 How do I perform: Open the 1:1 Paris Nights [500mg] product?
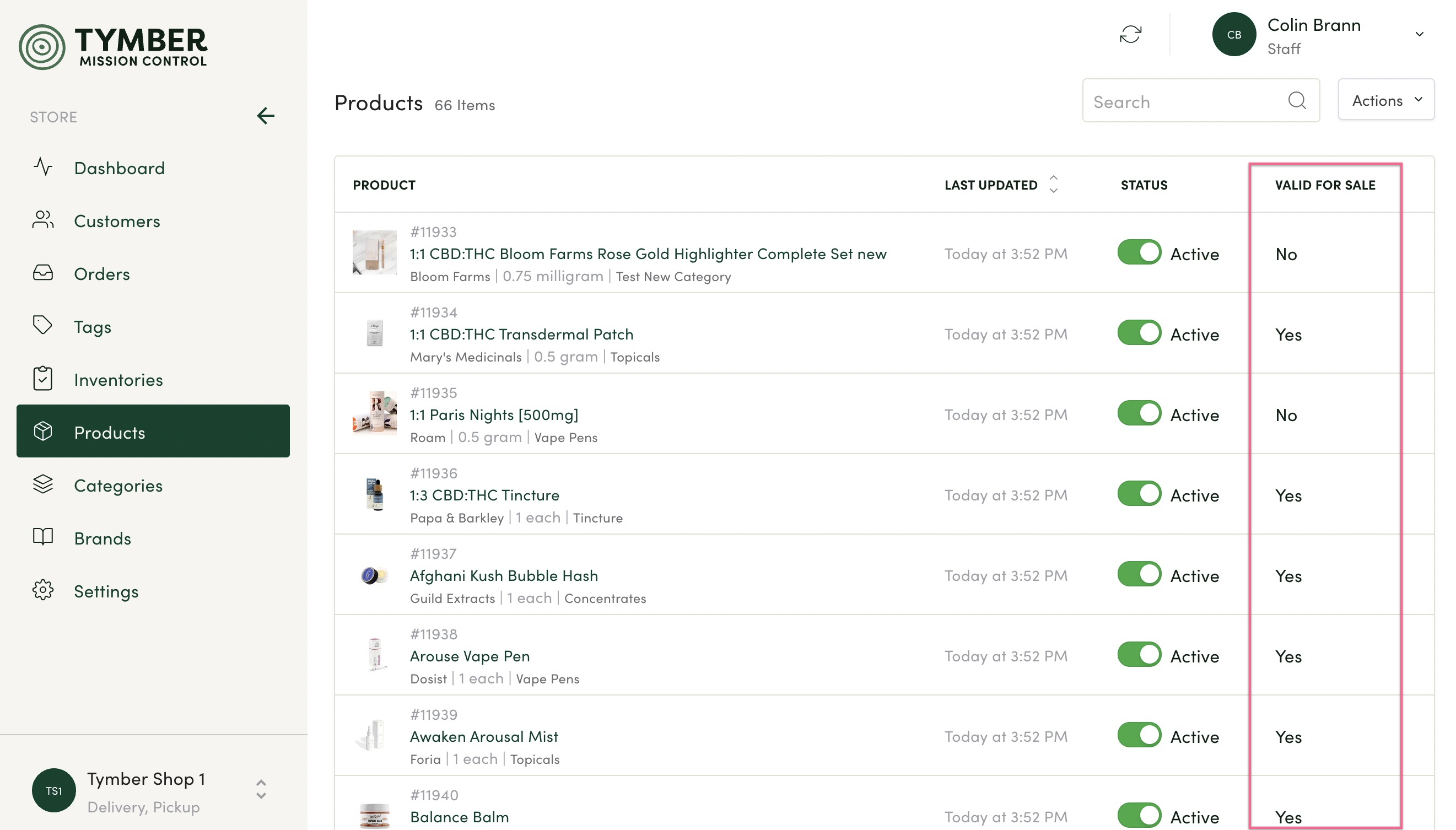494,414
